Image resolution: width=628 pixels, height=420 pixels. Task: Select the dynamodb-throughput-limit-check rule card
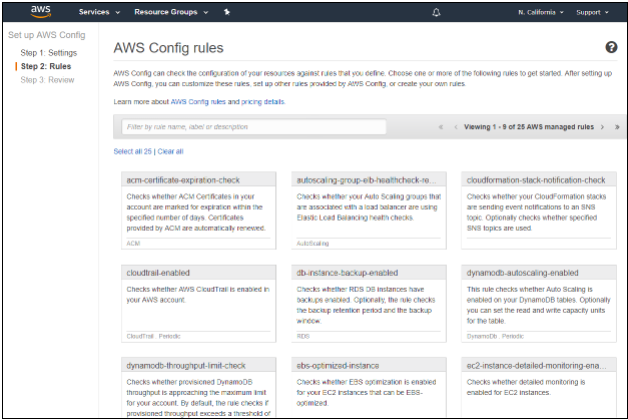tap(199, 388)
